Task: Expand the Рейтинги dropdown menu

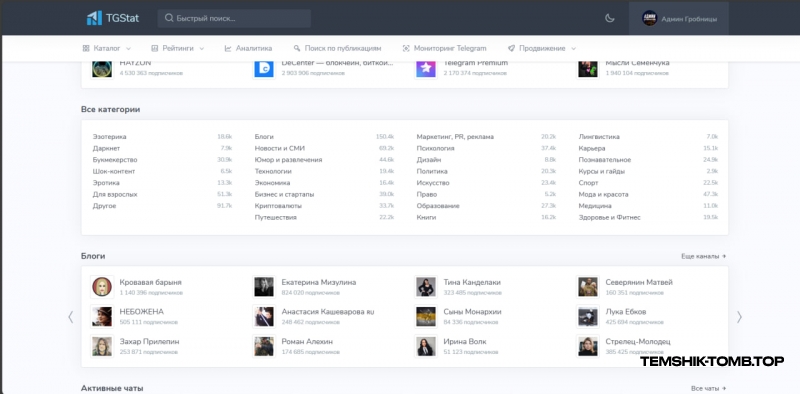Action: pyautogui.click(x=178, y=48)
